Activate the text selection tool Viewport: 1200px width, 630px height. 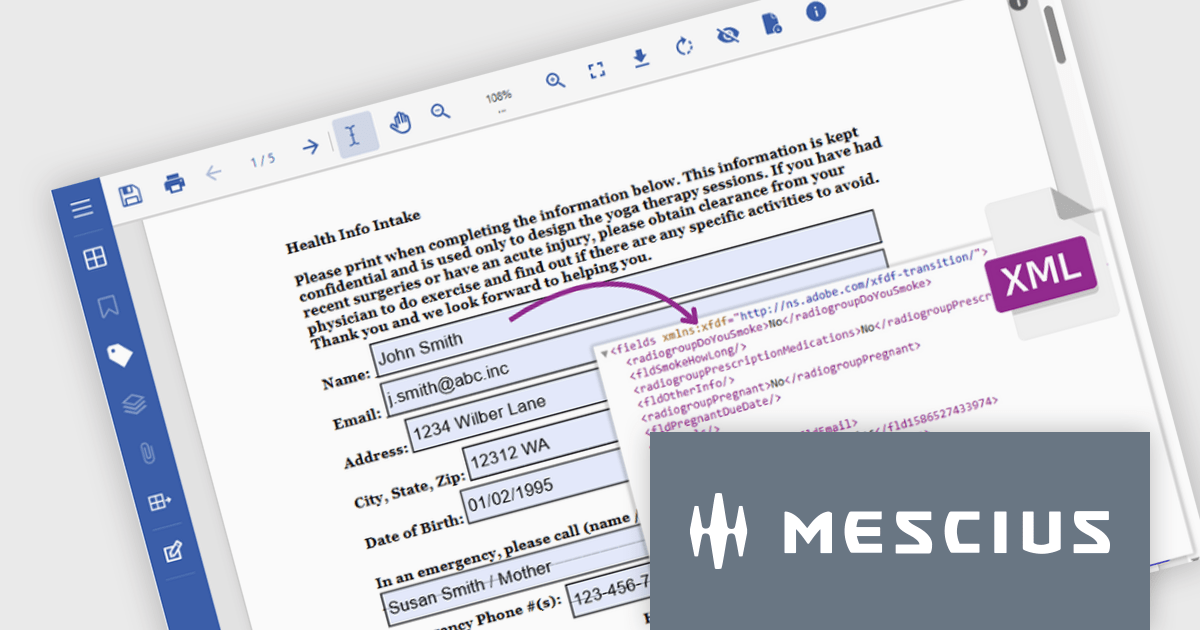(x=354, y=134)
